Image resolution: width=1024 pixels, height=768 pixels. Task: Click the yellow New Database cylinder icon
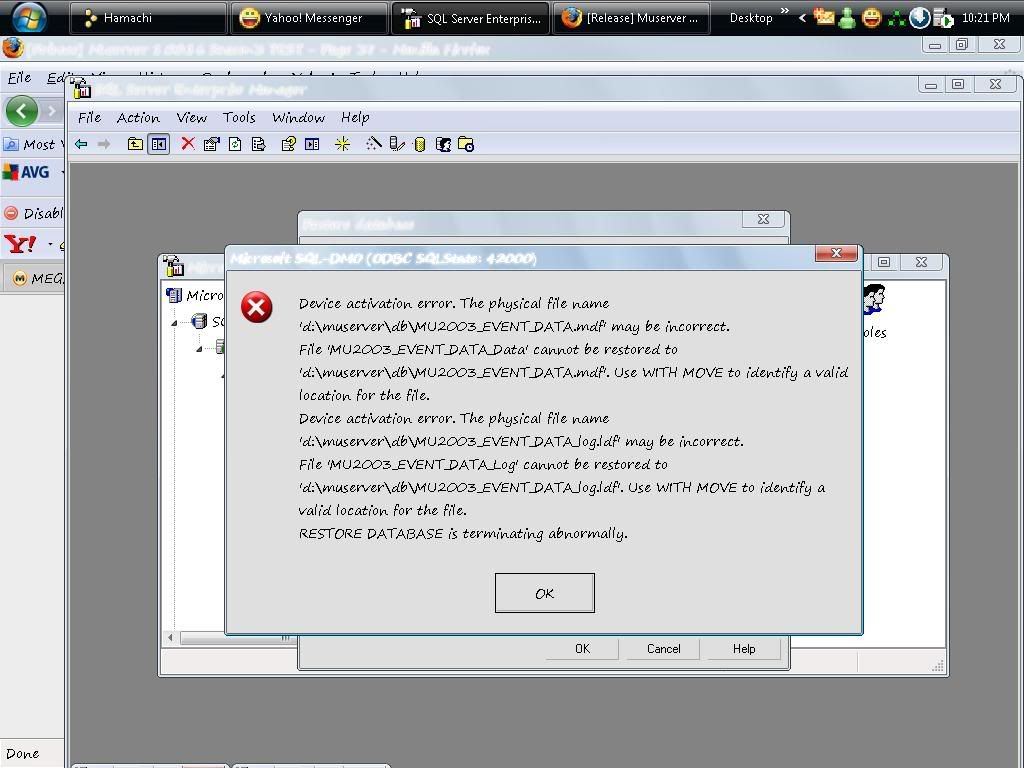419,144
